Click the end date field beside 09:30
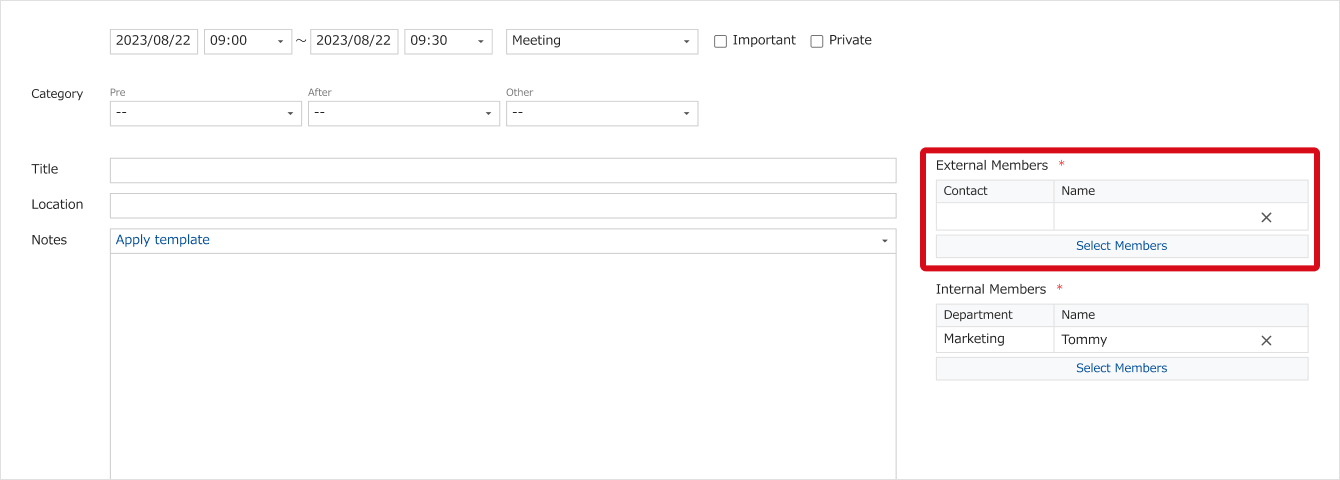The image size is (1340, 480). coord(354,41)
